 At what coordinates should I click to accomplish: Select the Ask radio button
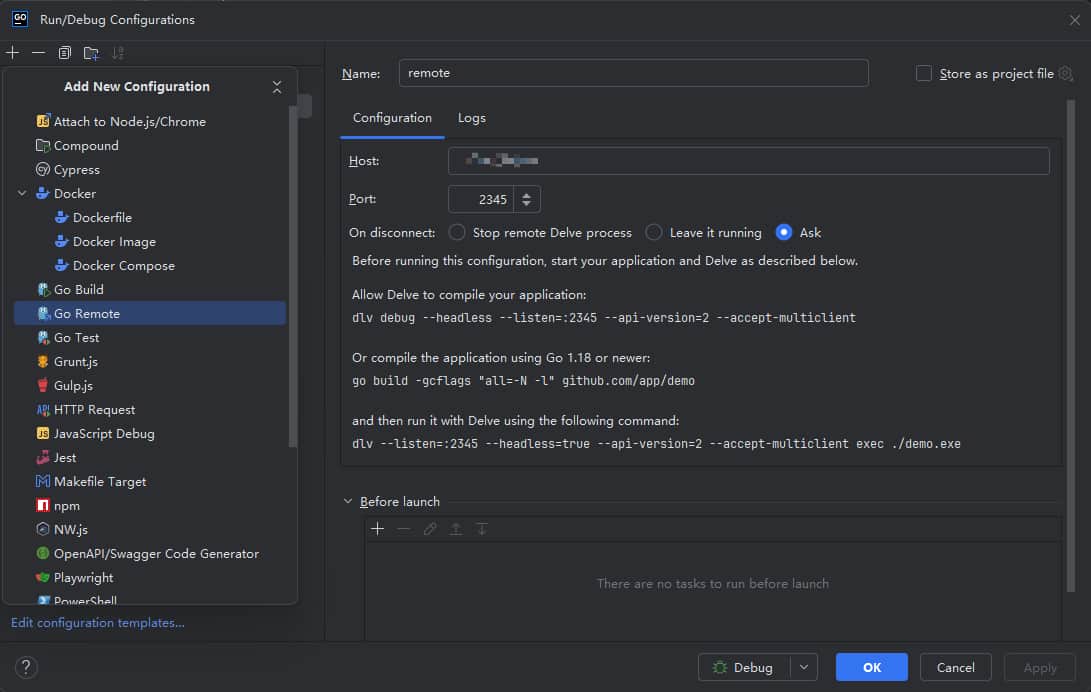tap(783, 232)
